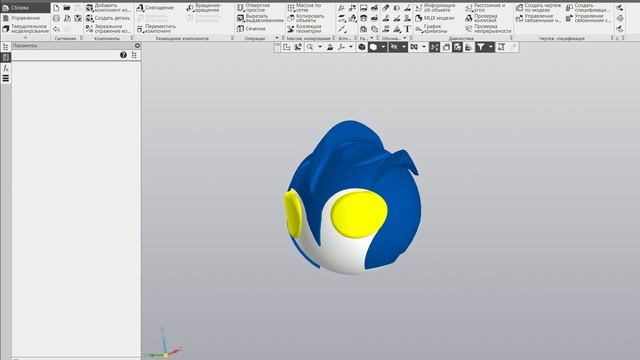Pin the Параметры panel
Screen dimensions: 640x360
[x=137, y=46]
